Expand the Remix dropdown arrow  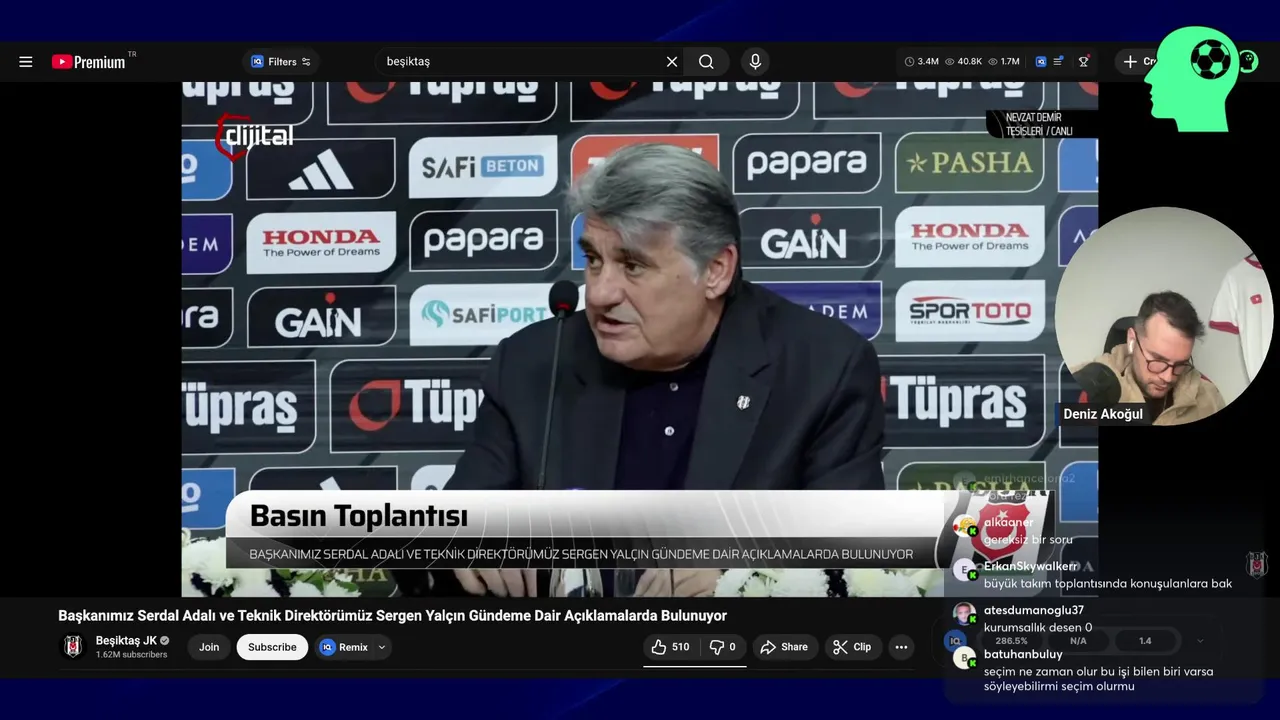pos(382,647)
